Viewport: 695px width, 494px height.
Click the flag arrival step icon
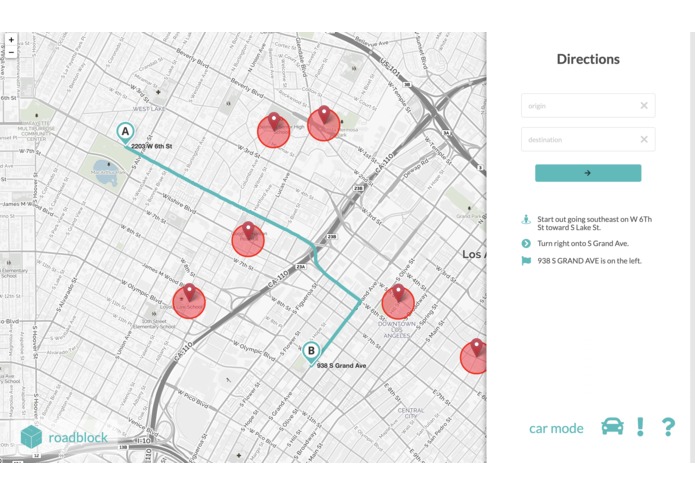526,261
